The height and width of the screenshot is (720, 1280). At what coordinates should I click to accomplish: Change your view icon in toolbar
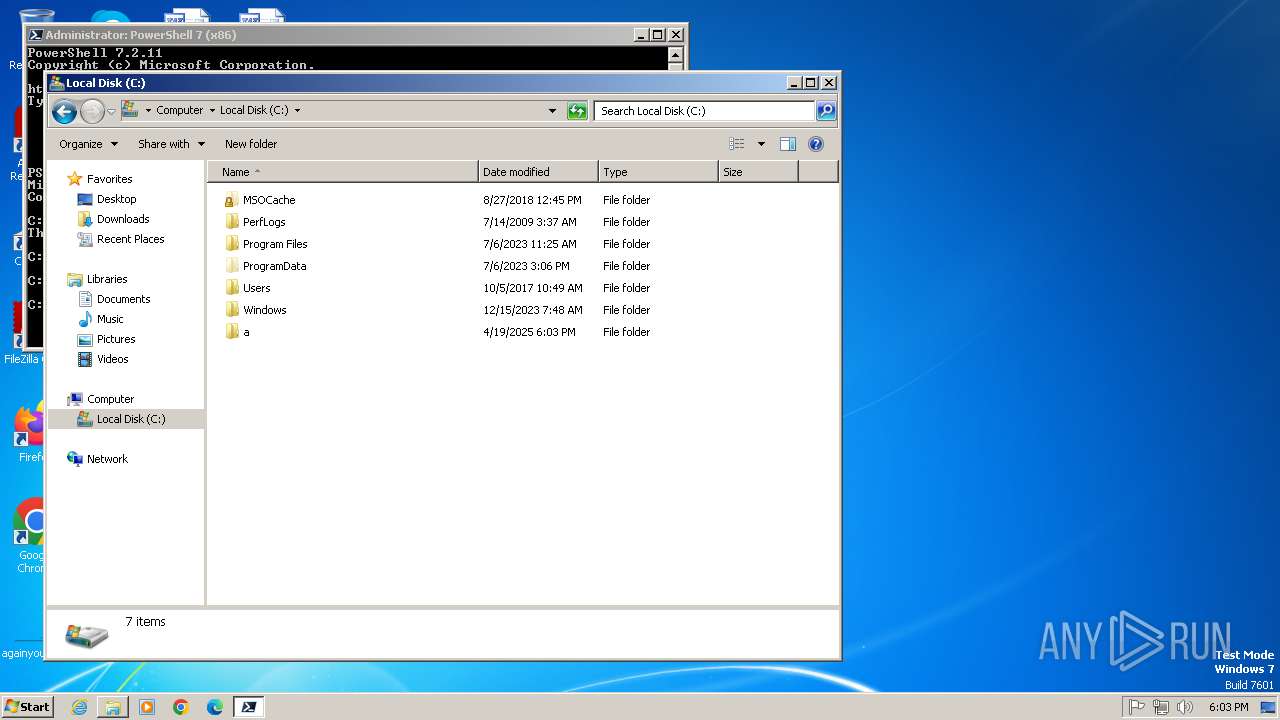pos(737,144)
